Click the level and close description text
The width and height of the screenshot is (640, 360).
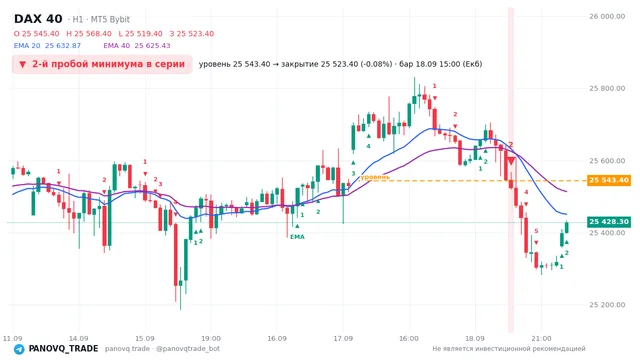point(340,64)
